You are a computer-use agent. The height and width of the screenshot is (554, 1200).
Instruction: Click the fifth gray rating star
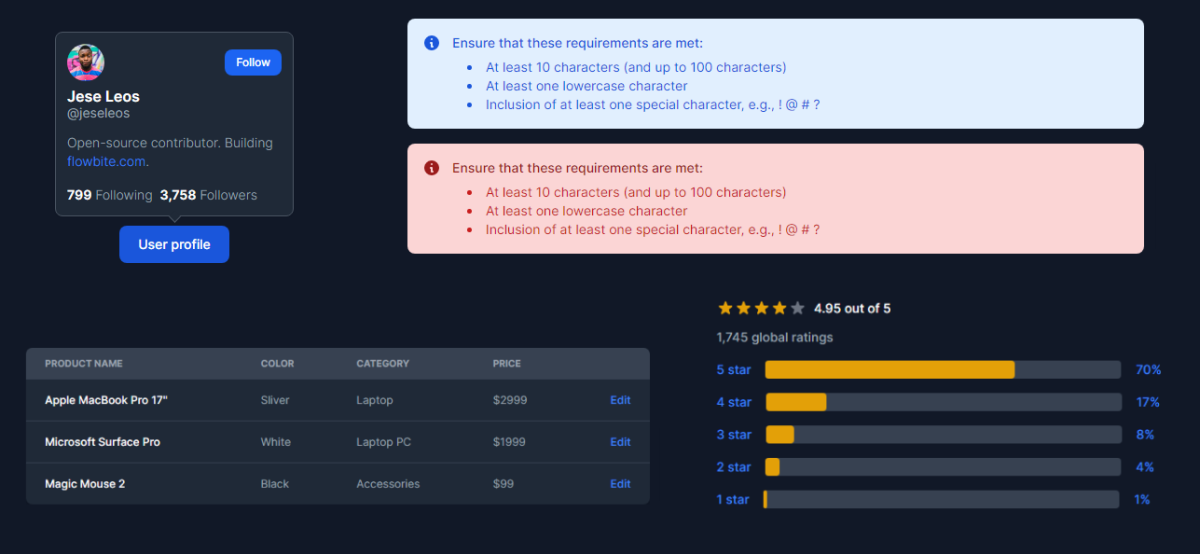pos(797,308)
